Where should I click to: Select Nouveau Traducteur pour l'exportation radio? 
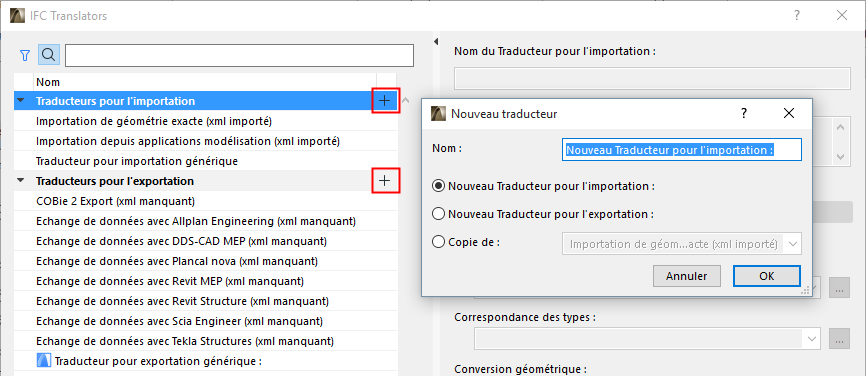click(x=438, y=214)
